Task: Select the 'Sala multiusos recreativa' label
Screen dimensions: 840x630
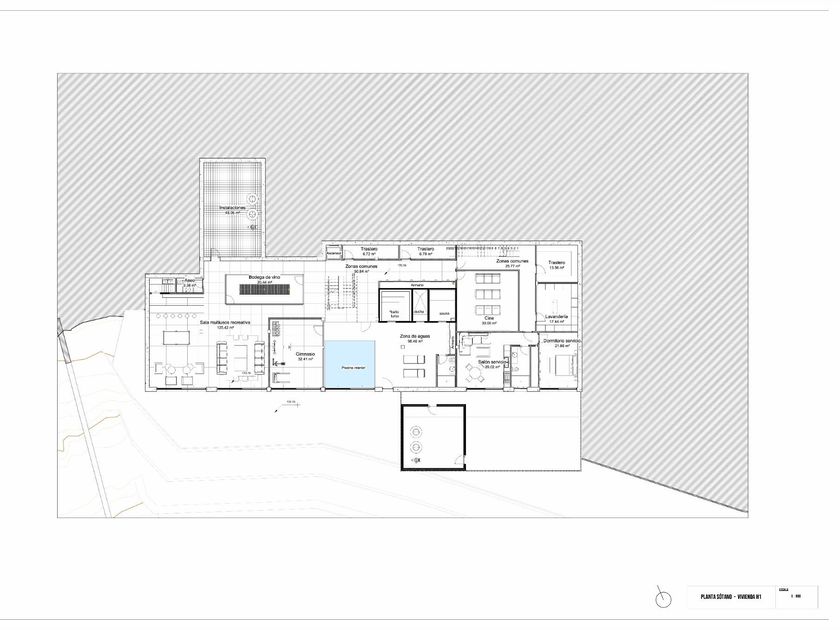Action: tap(225, 322)
